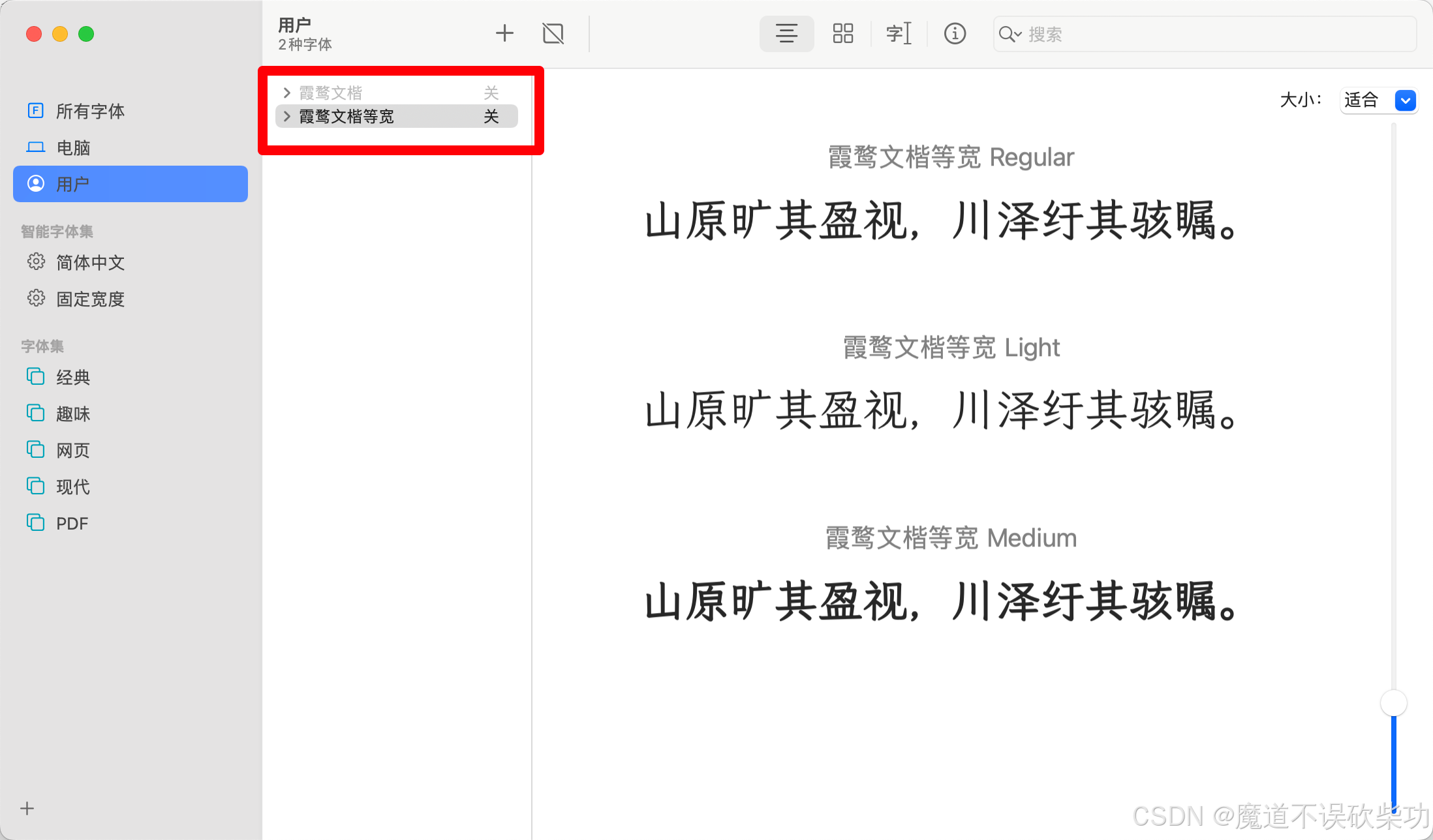Toggle the 关 status for 霞鹜文楷
The height and width of the screenshot is (840, 1433).
click(491, 93)
